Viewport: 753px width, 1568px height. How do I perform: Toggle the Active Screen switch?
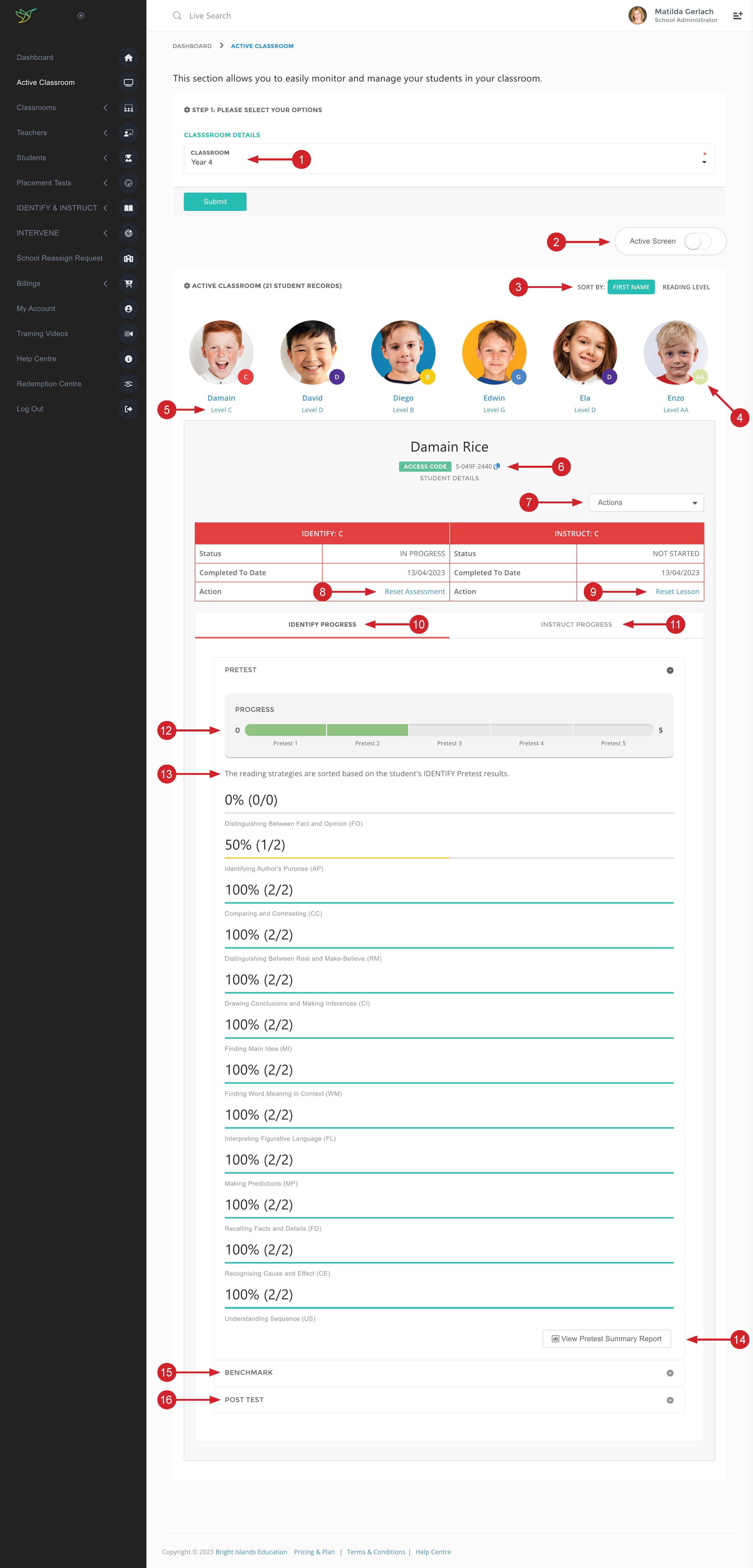tap(697, 241)
